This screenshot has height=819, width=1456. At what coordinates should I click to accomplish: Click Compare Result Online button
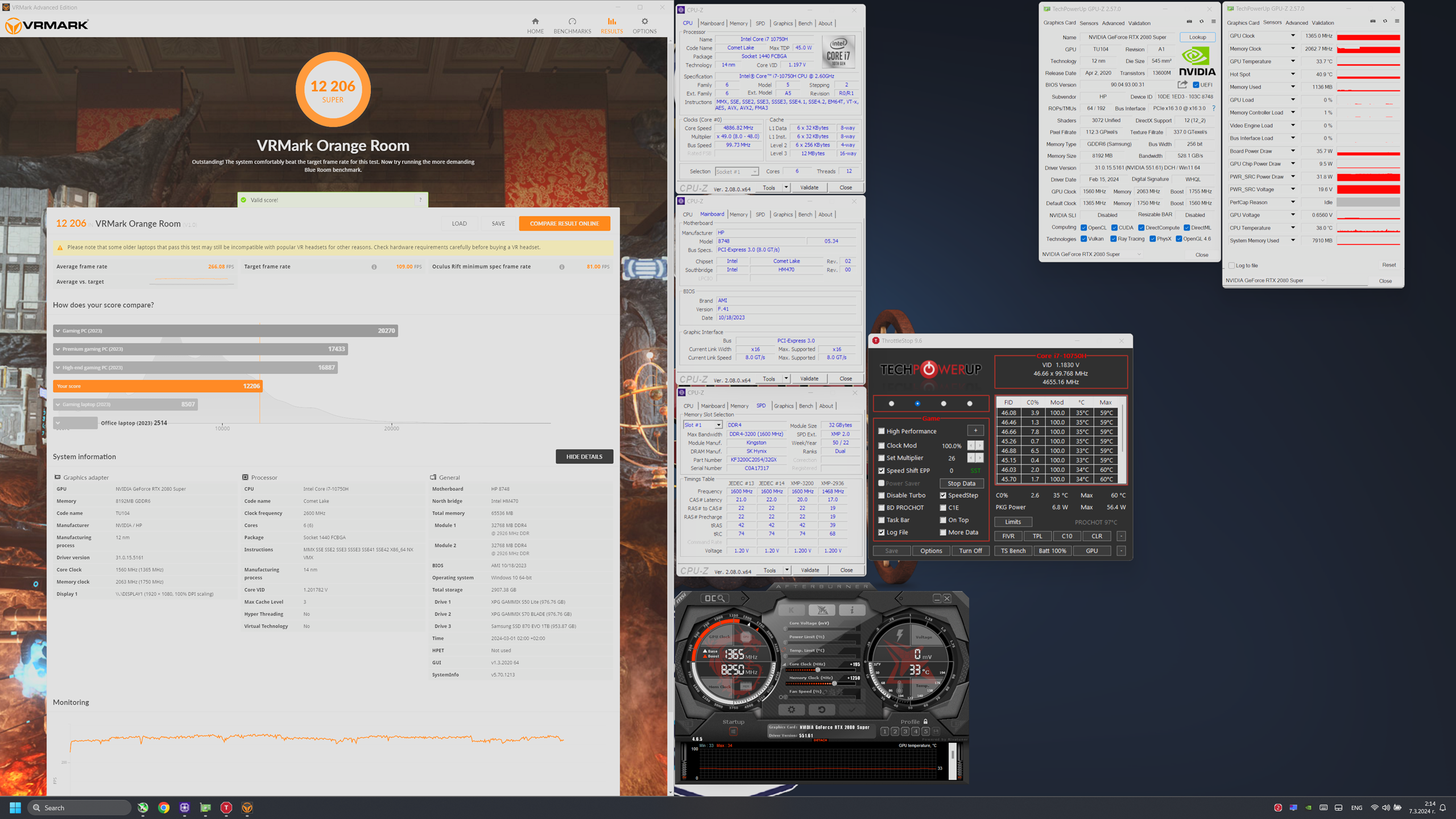pyautogui.click(x=564, y=224)
